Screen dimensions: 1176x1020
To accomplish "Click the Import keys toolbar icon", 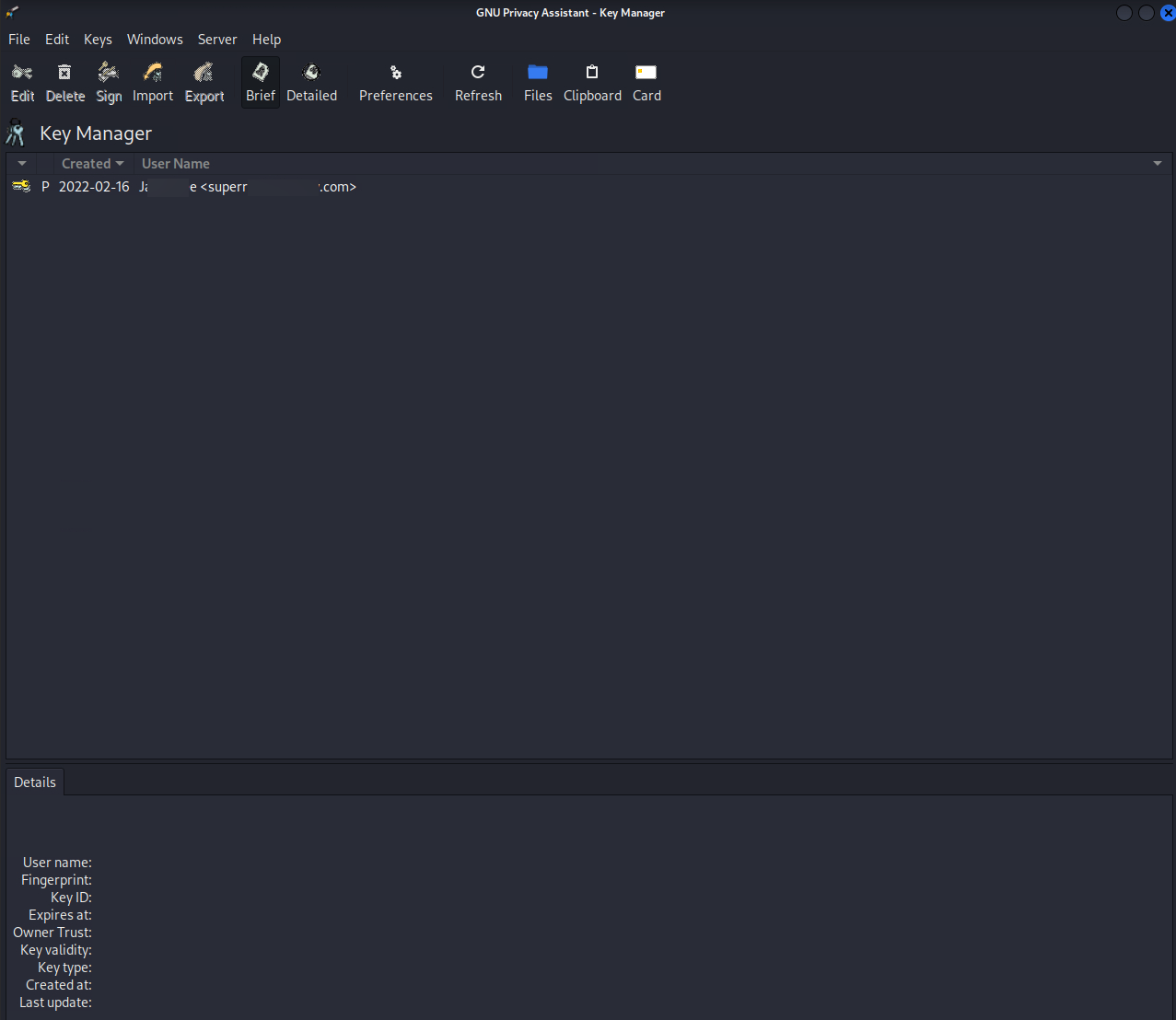I will tap(153, 83).
